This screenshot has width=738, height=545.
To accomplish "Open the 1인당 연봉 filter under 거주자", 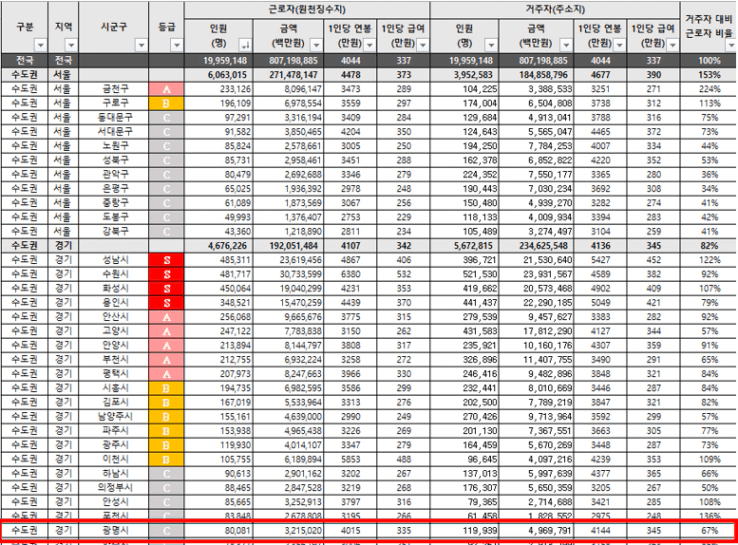I will coord(619,45).
